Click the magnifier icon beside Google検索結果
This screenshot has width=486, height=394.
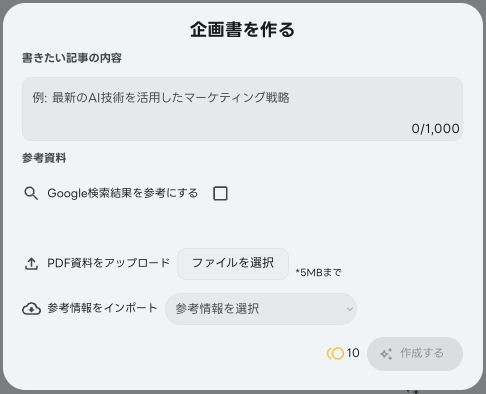(x=31, y=193)
